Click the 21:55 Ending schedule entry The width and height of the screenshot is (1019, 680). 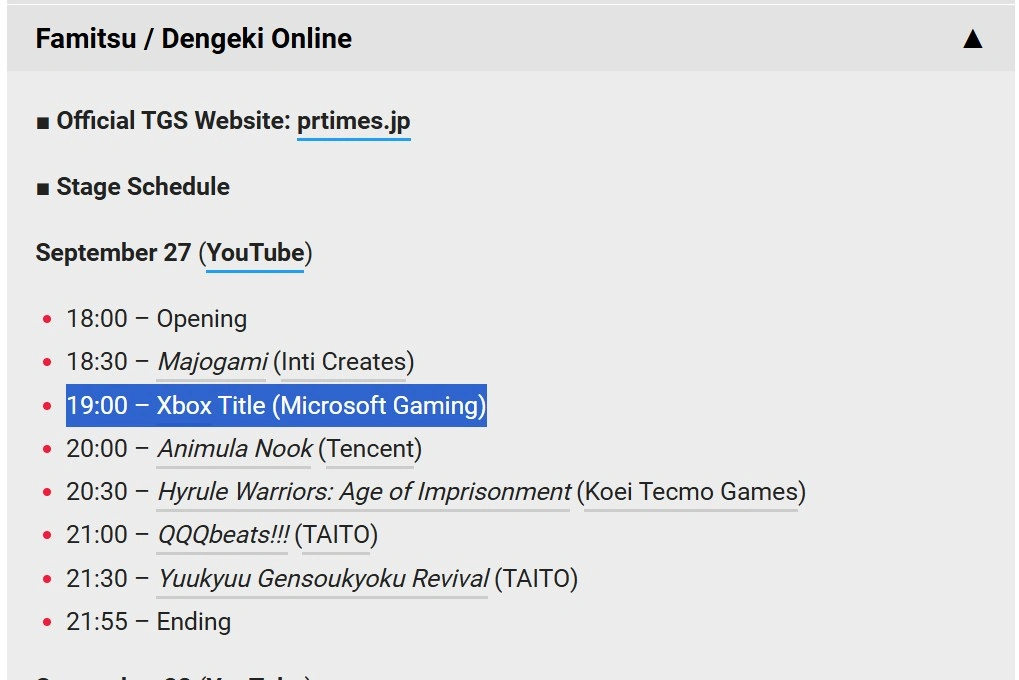point(148,621)
